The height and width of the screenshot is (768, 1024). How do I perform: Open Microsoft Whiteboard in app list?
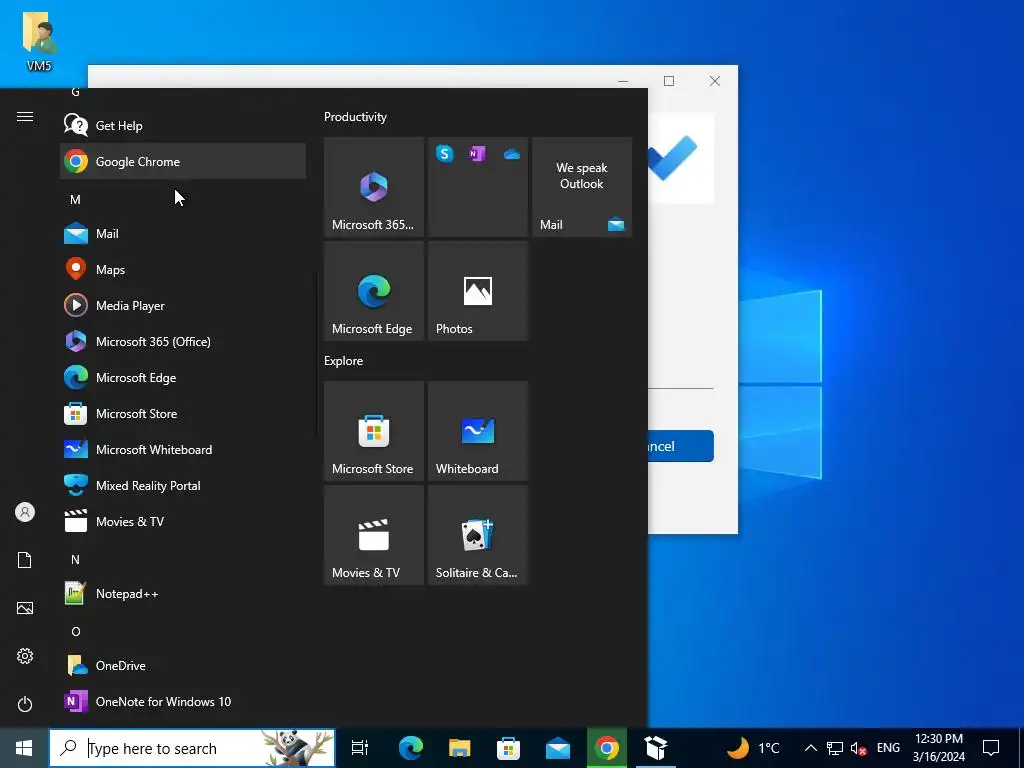click(183, 449)
